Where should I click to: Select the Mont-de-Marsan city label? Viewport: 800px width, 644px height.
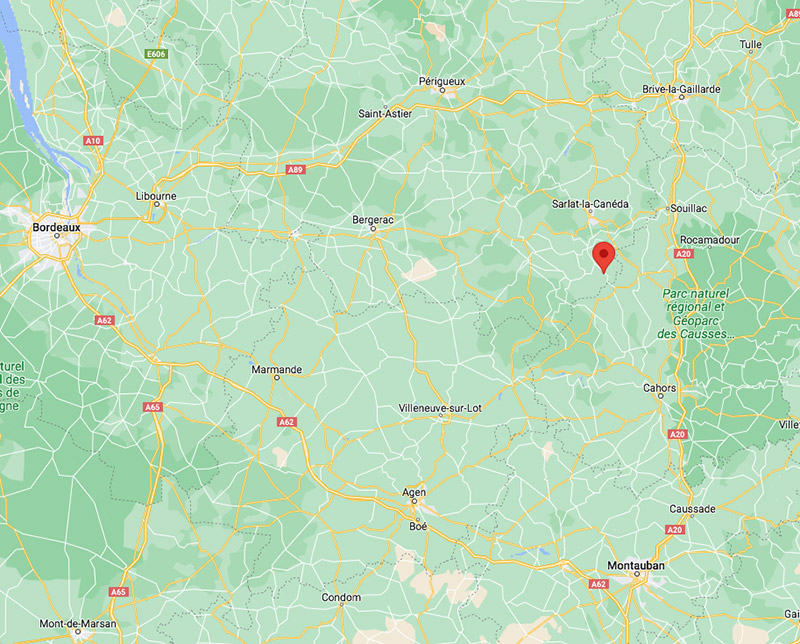[x=78, y=624]
